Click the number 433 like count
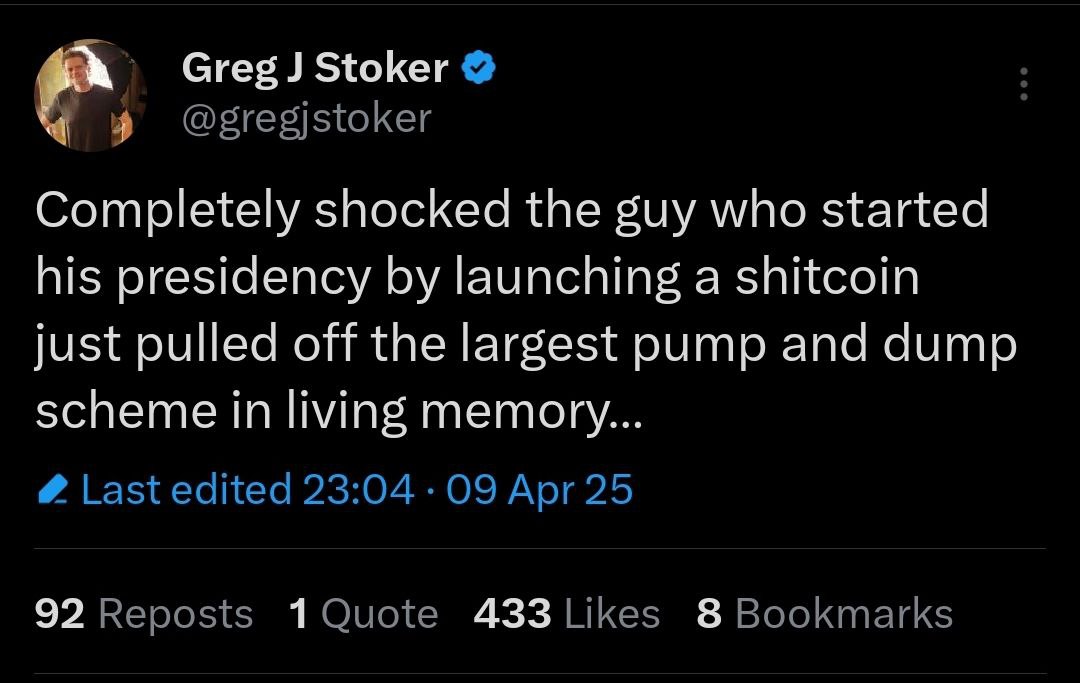This screenshot has height=683, width=1080. click(512, 614)
